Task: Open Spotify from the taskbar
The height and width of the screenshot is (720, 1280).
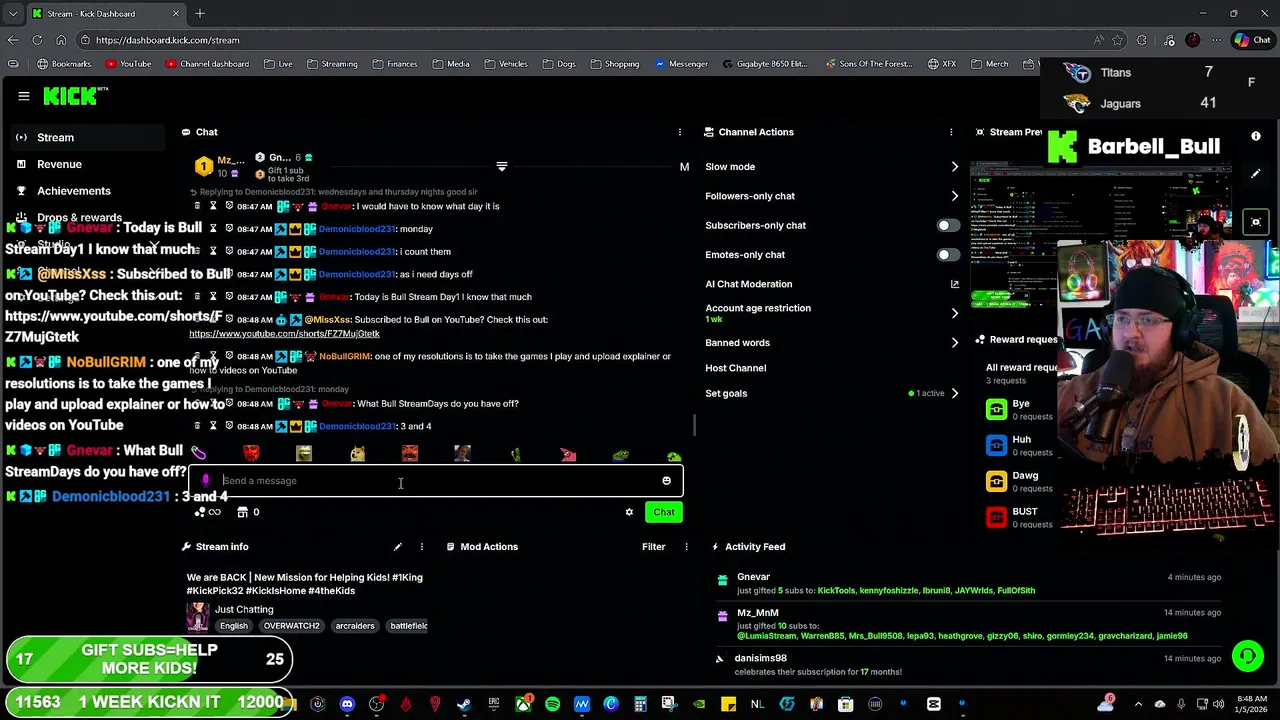Action: [552, 704]
